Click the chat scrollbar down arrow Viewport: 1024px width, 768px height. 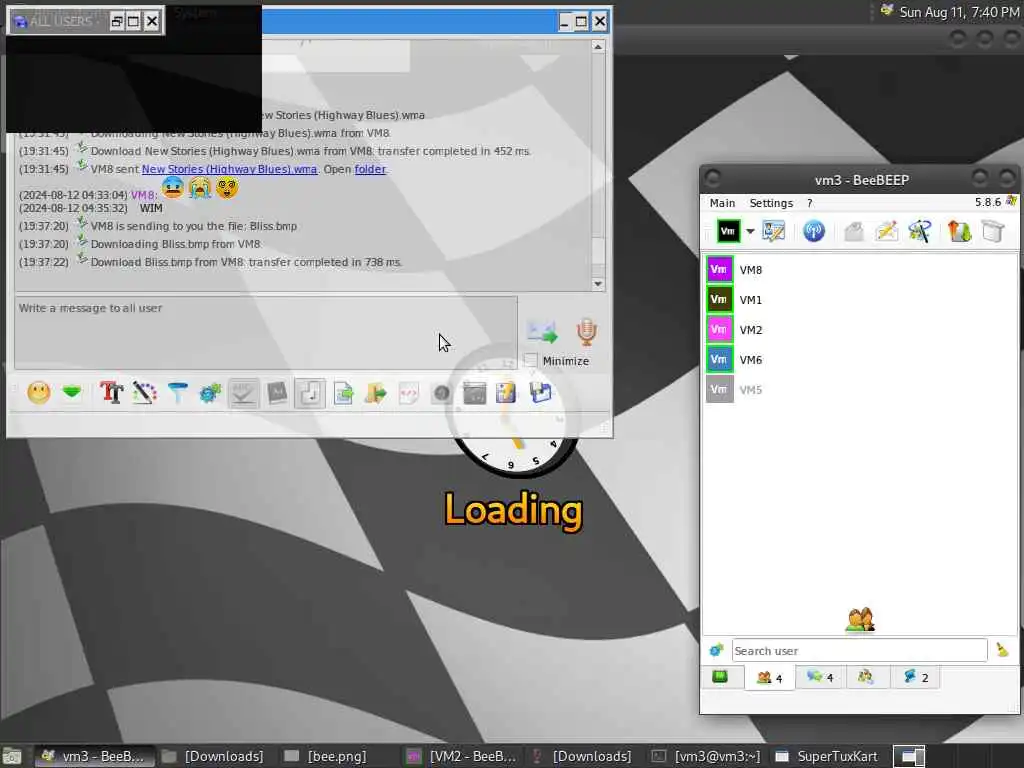(x=598, y=284)
